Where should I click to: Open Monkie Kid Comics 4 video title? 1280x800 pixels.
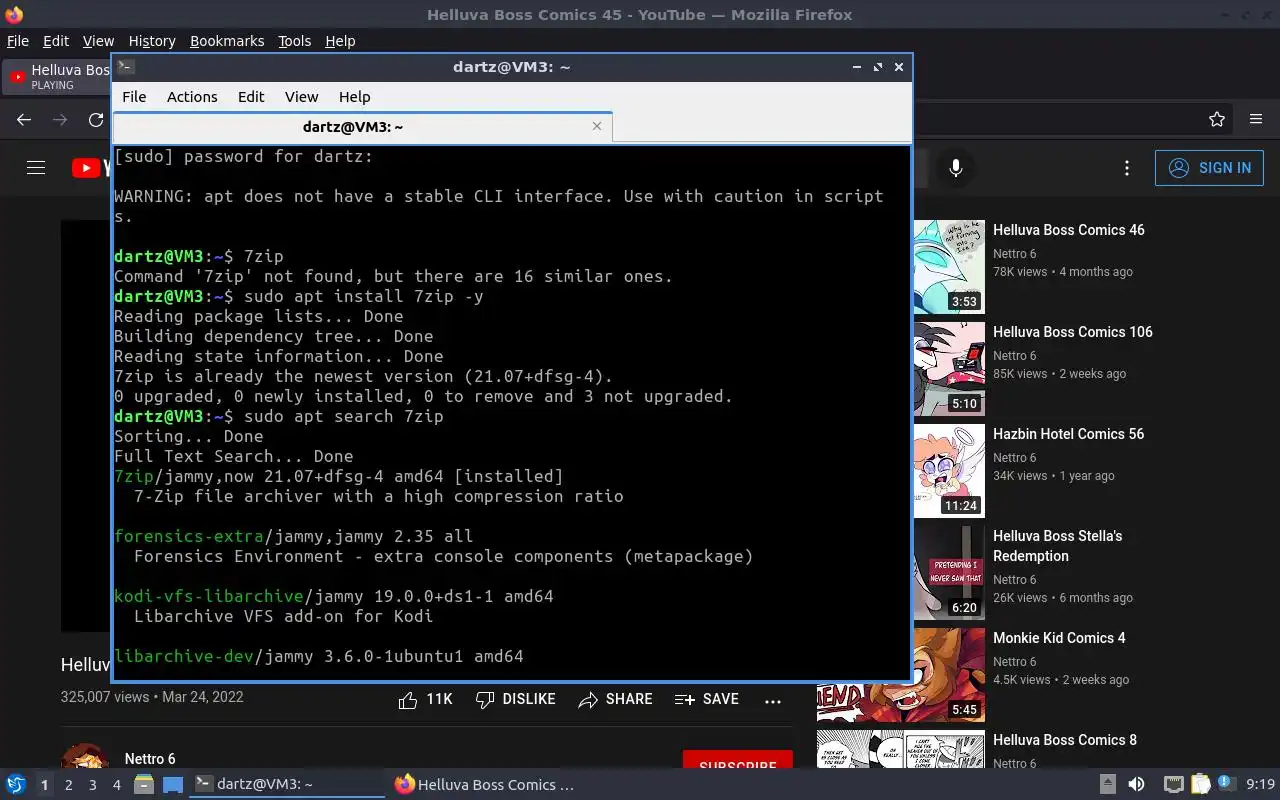(1059, 638)
